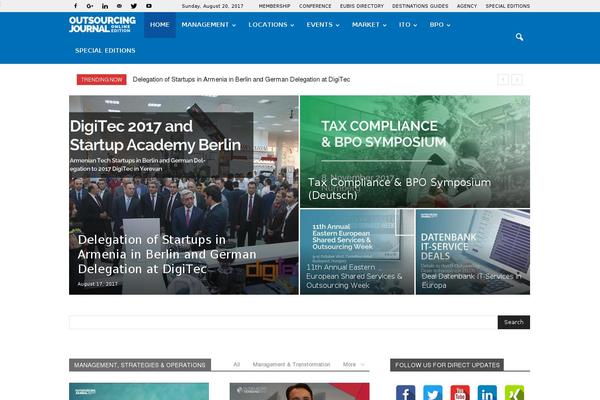This screenshot has width=600, height=400.
Task: Open the Delegation of Startups in Armenia article
Action: [x=167, y=254]
